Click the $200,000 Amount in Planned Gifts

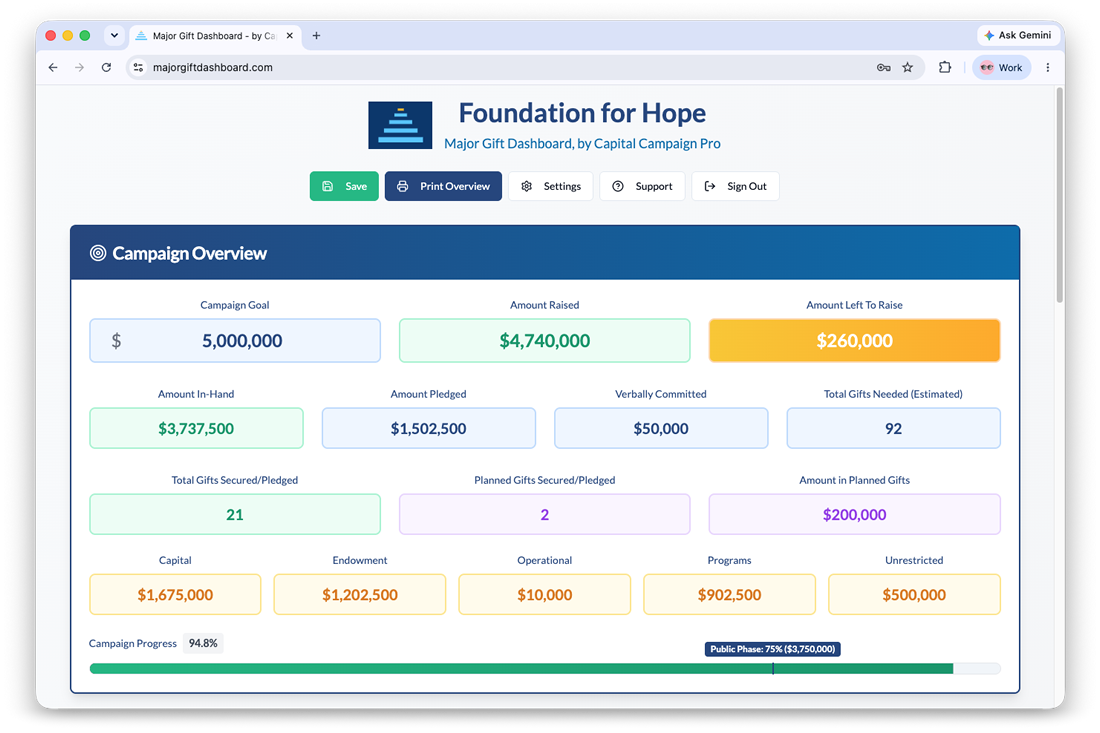point(854,514)
